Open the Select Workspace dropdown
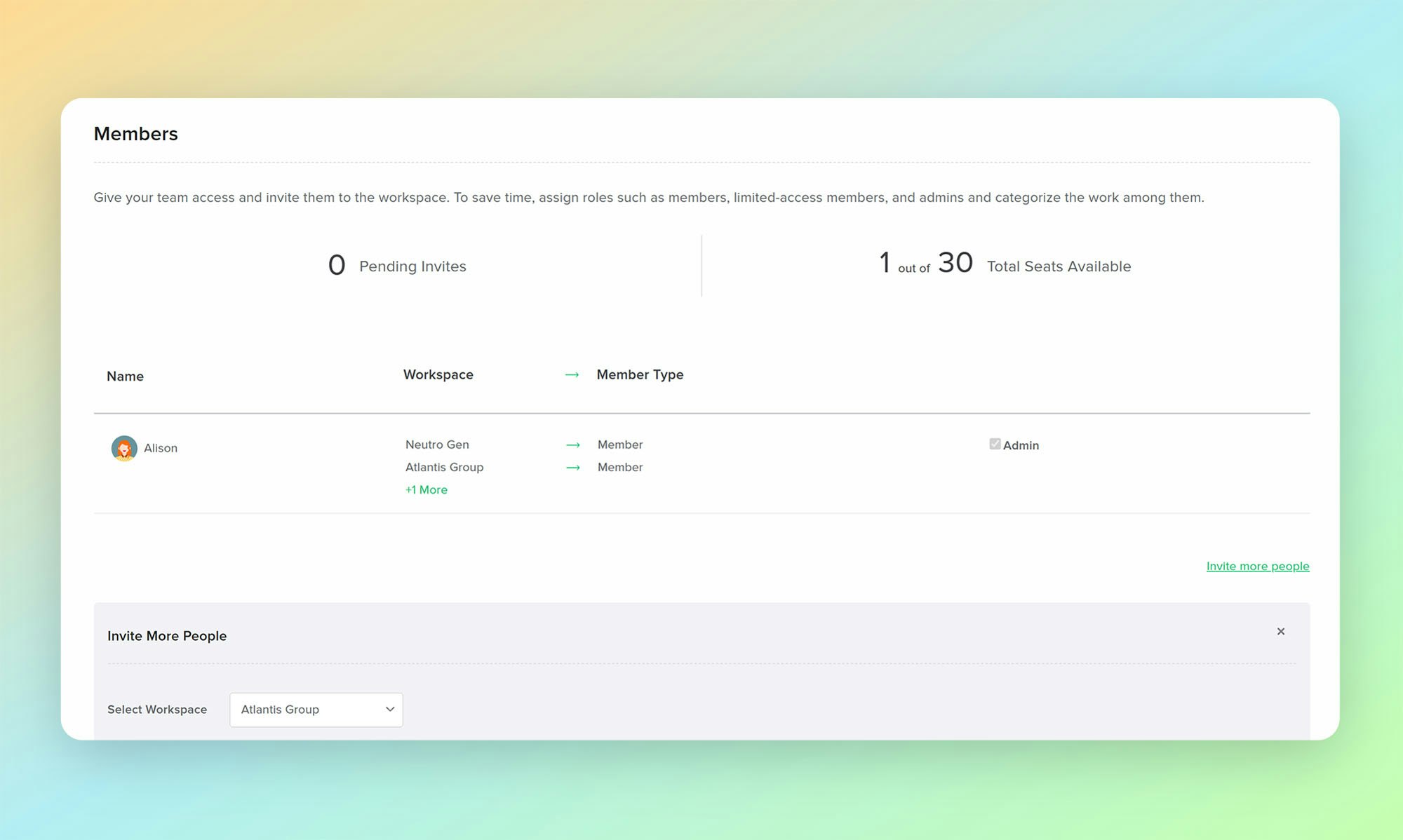This screenshot has width=1403, height=840. click(x=316, y=710)
